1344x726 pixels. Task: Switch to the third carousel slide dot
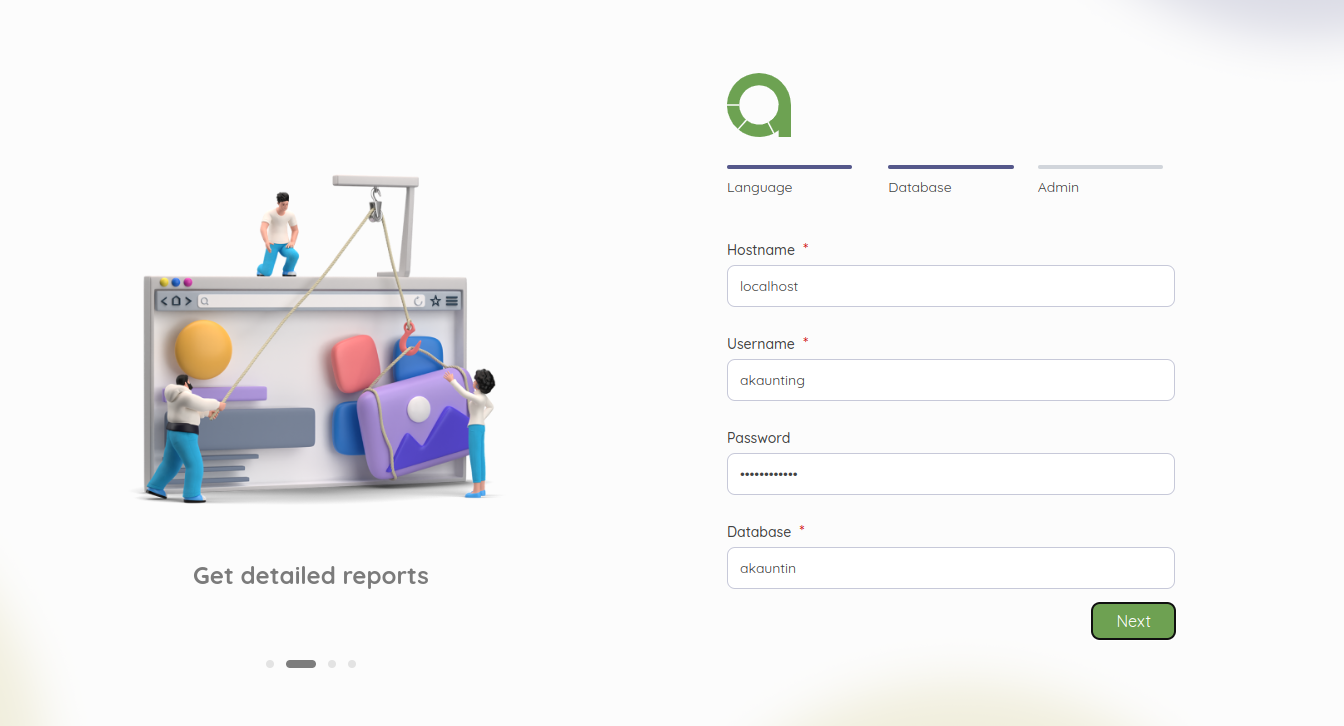pyautogui.click(x=332, y=664)
